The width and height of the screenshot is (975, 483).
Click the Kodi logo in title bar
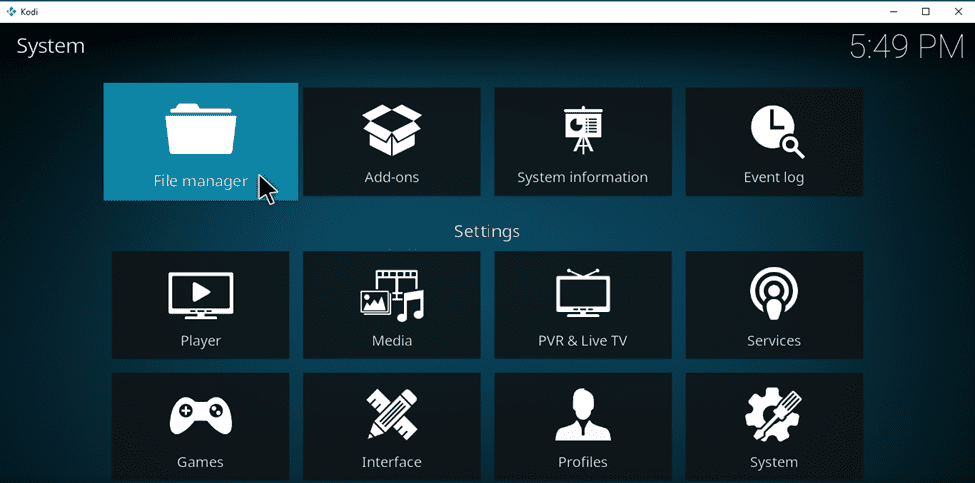pos(11,12)
